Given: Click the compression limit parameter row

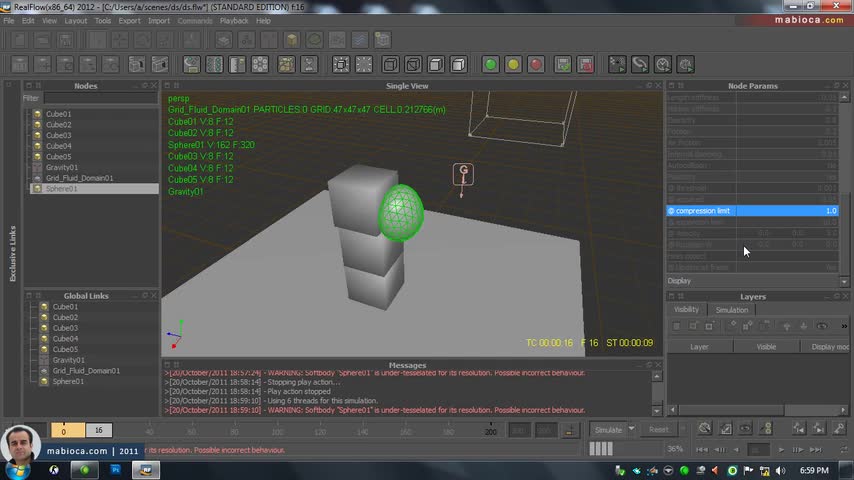Looking at the screenshot, I should tap(752, 211).
